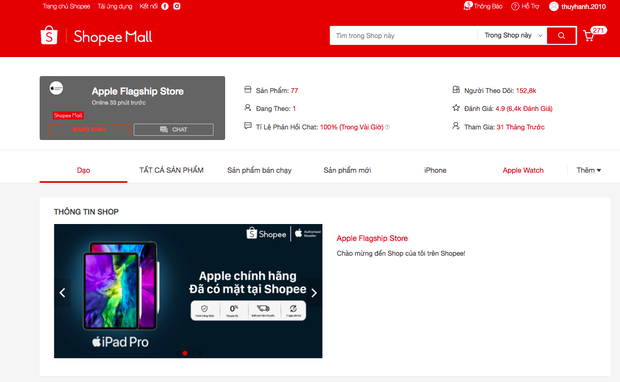
Task: Click the iPad Pro banner image
Action: (188, 291)
